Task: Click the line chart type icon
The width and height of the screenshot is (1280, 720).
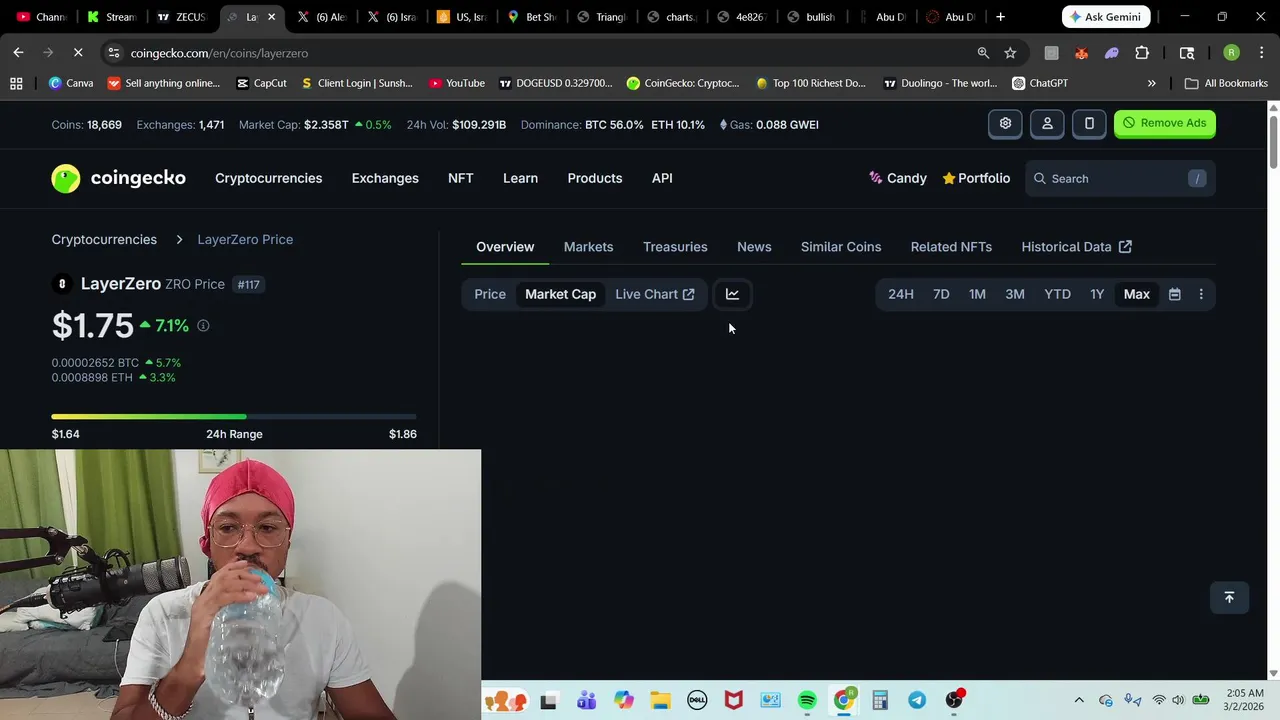Action: 732,294
